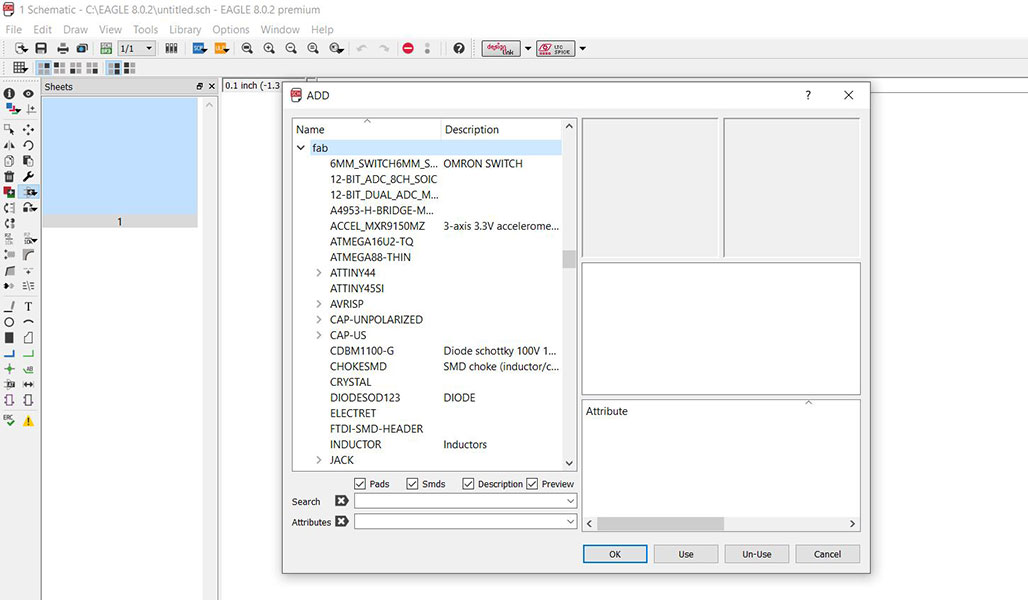1028x600 pixels.
Task: Select the Rotate tool
Action: 28,146
